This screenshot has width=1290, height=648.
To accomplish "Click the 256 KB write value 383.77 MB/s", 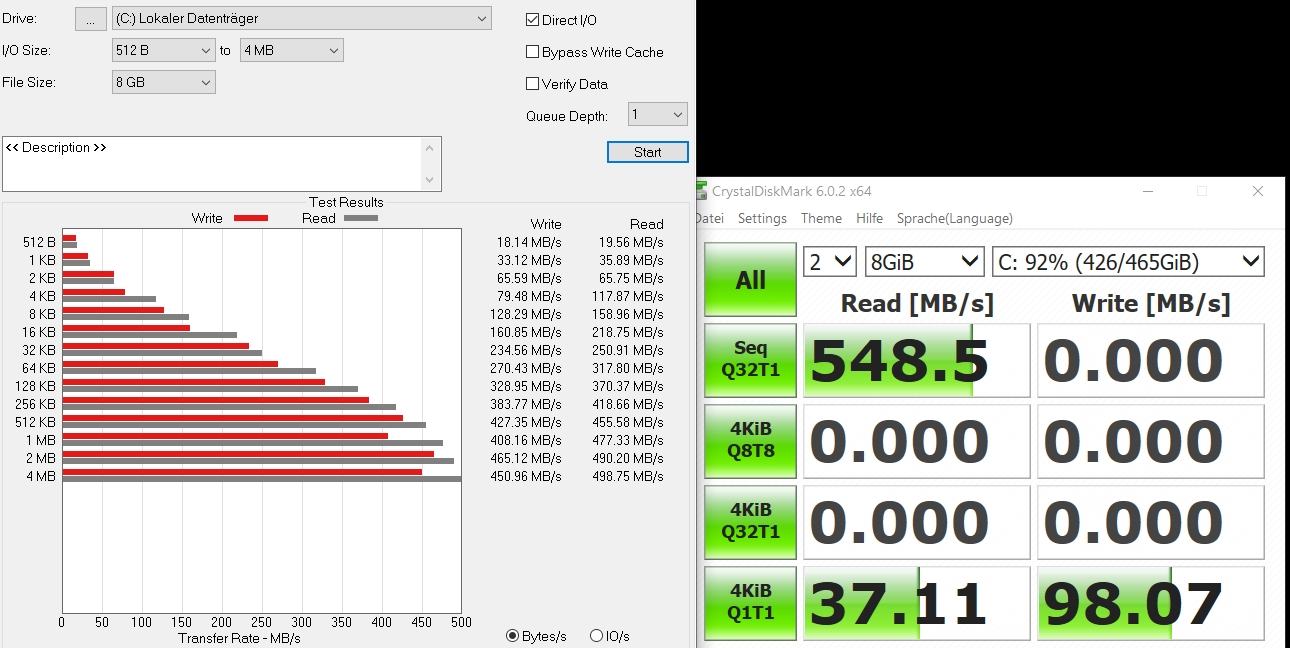I will (526, 404).
